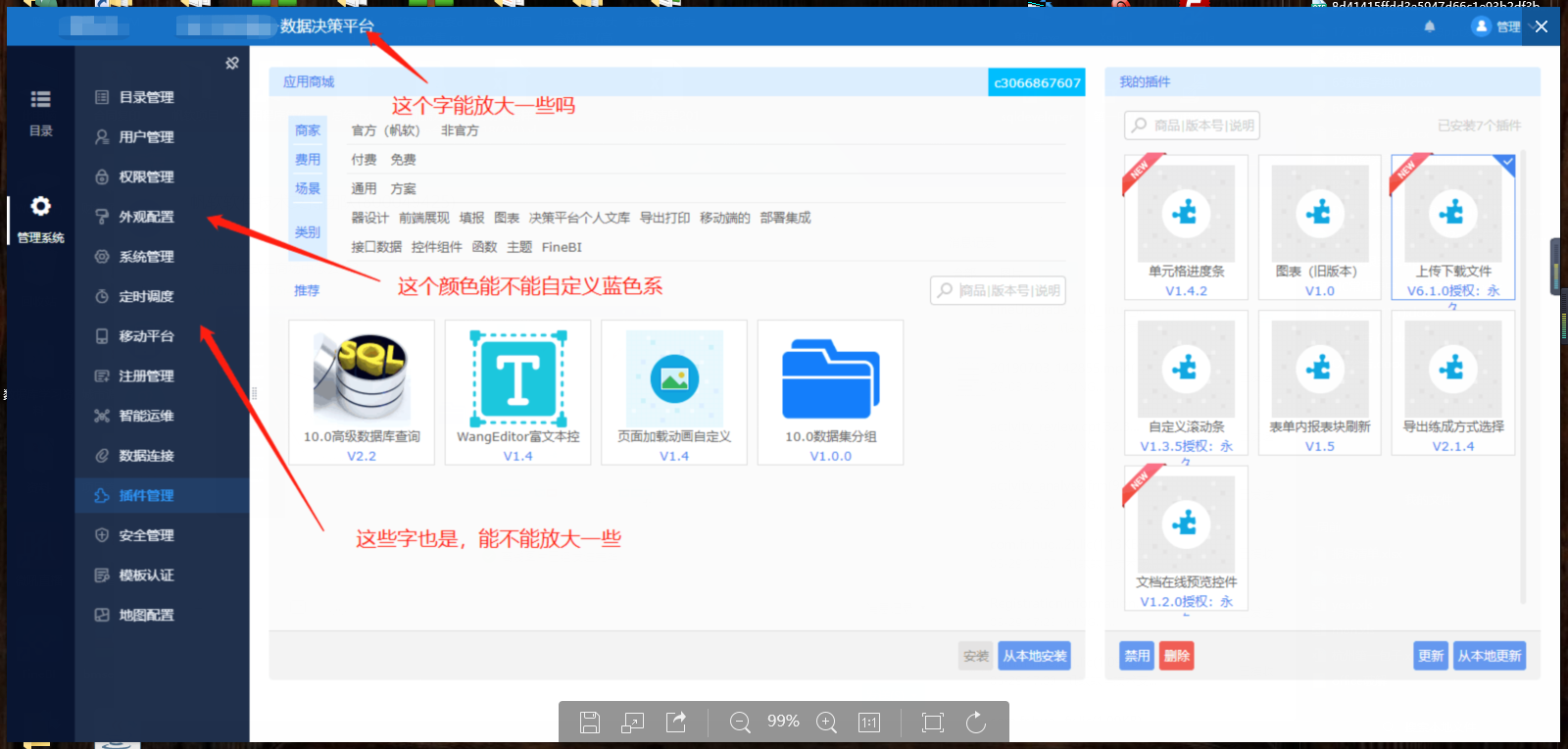Zoom in with the plus magnifier icon
The height and width of the screenshot is (749, 1568).
(x=827, y=723)
